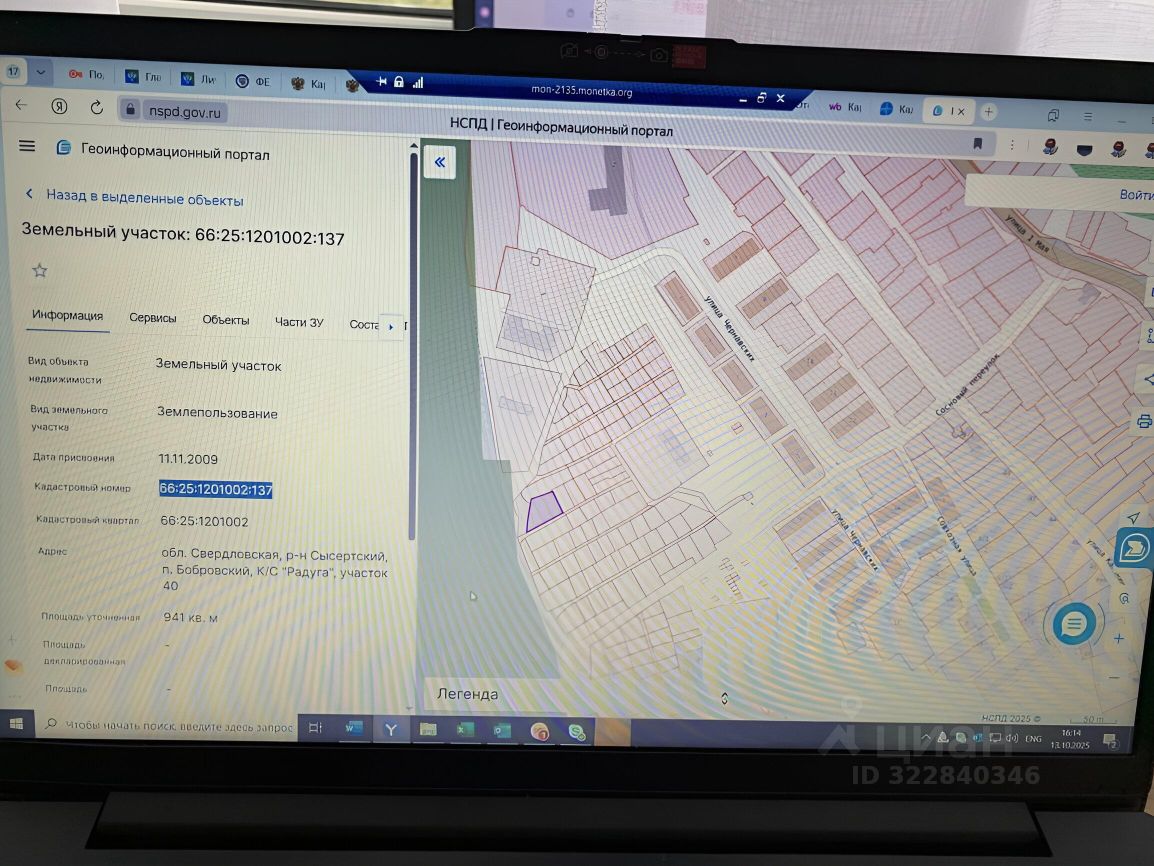The width and height of the screenshot is (1154, 866).
Task: Expand the Легенда panel
Action: click(x=467, y=694)
